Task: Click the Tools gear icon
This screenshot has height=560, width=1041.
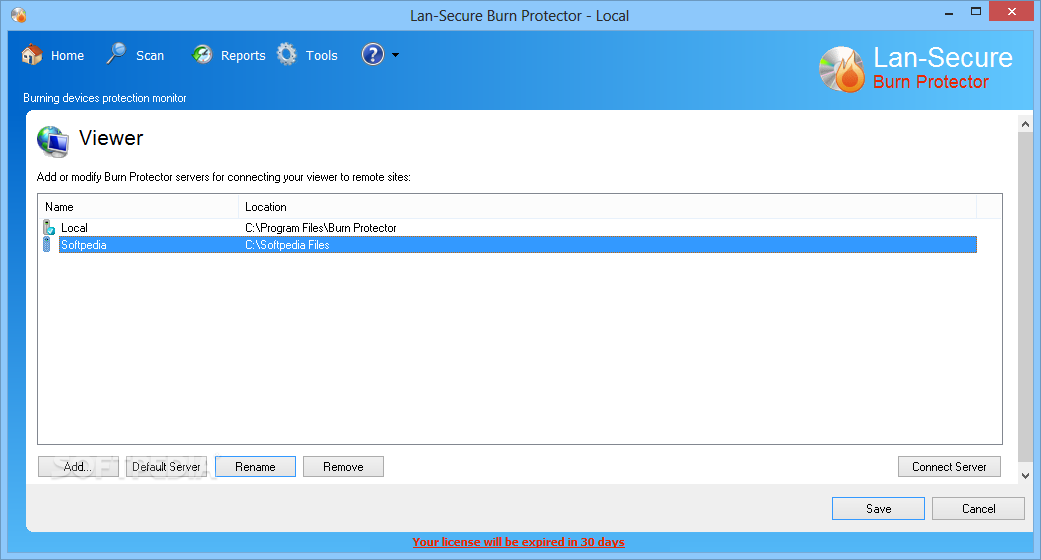Action: click(287, 54)
